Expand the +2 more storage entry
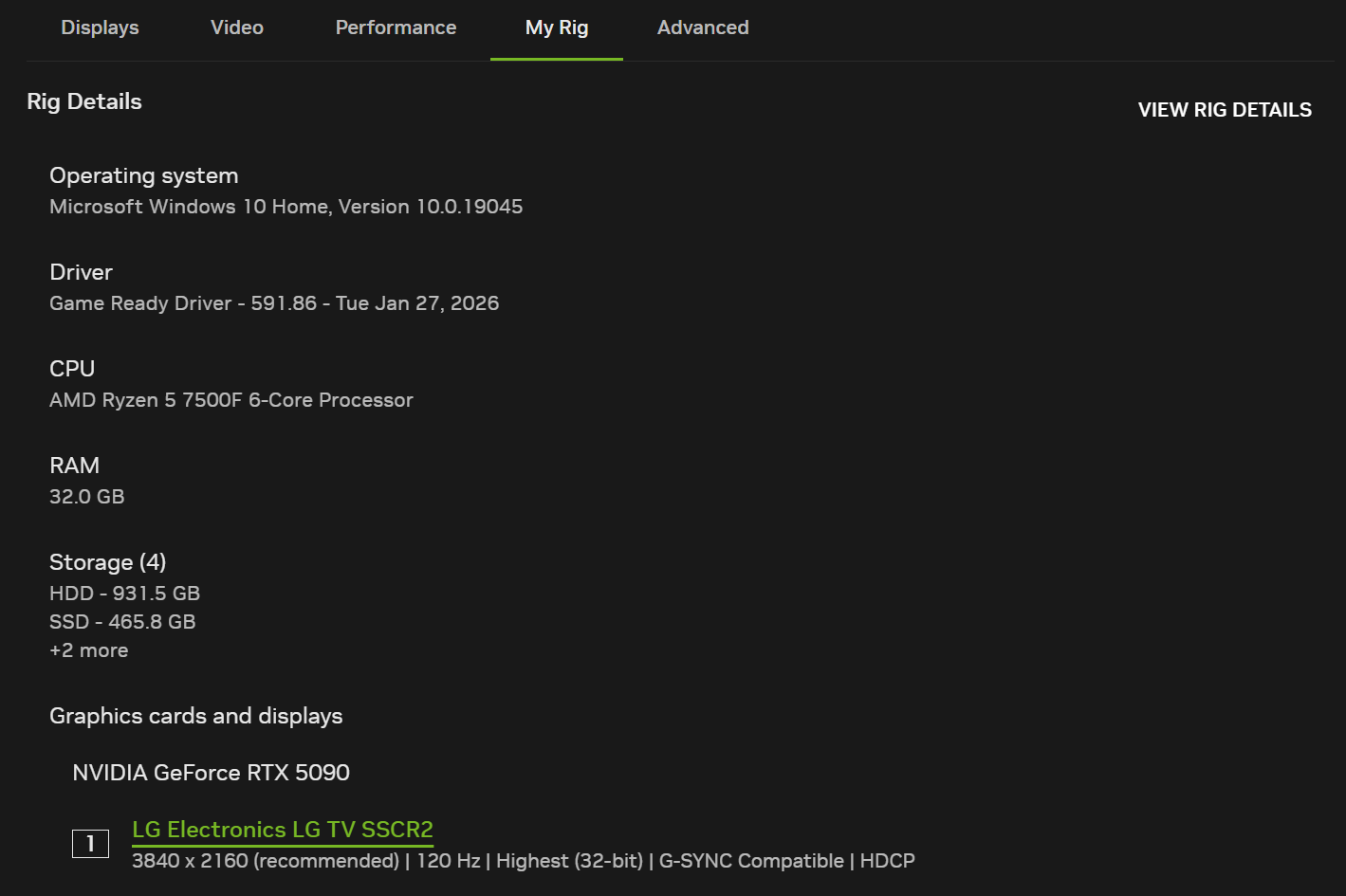This screenshot has width=1346, height=896. 89,650
